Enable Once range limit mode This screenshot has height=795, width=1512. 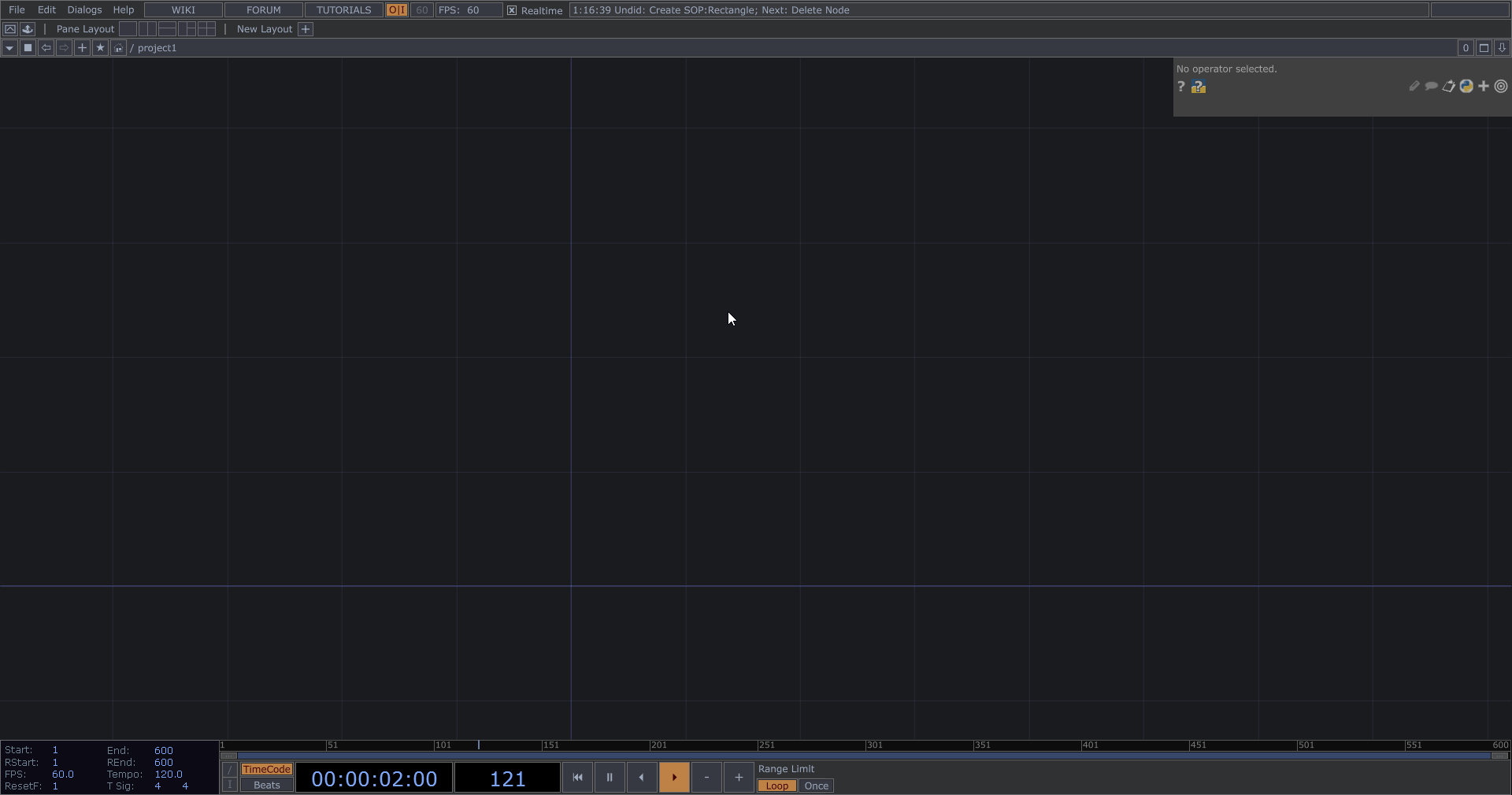point(816,786)
